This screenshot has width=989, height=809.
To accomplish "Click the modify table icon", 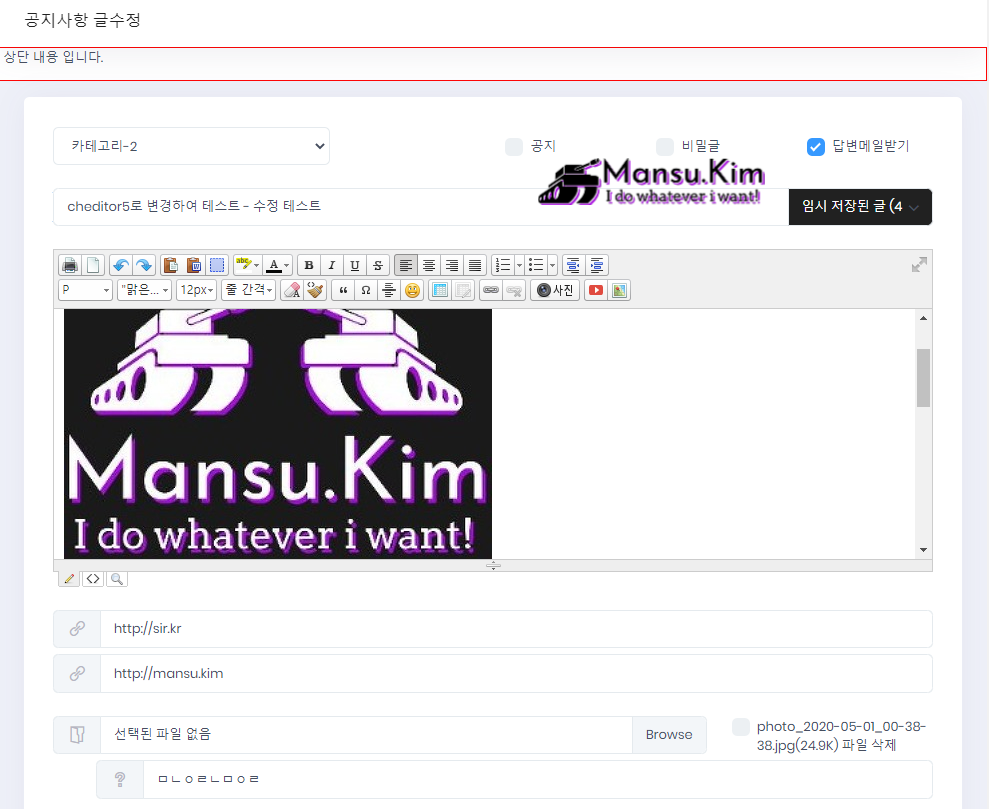I will (x=463, y=290).
